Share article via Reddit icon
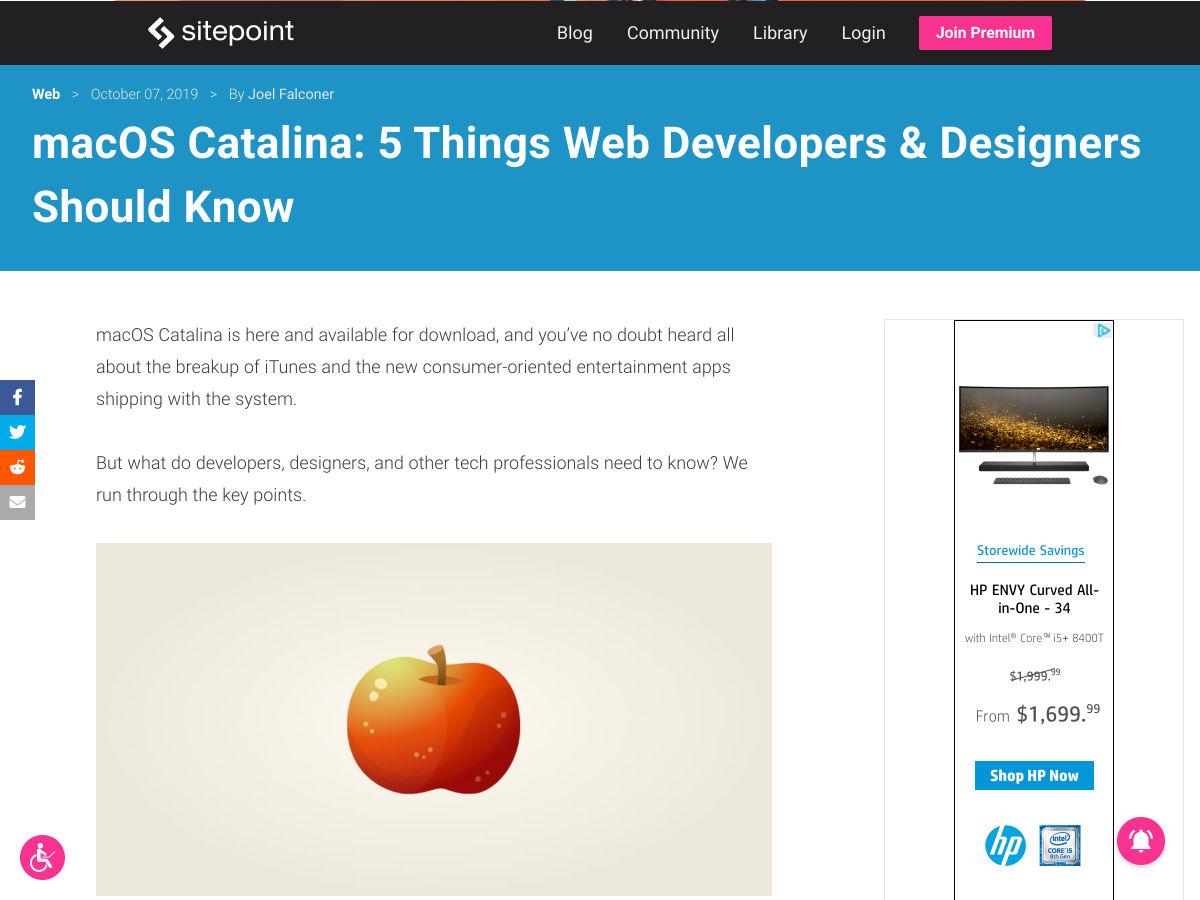 tap(17, 467)
